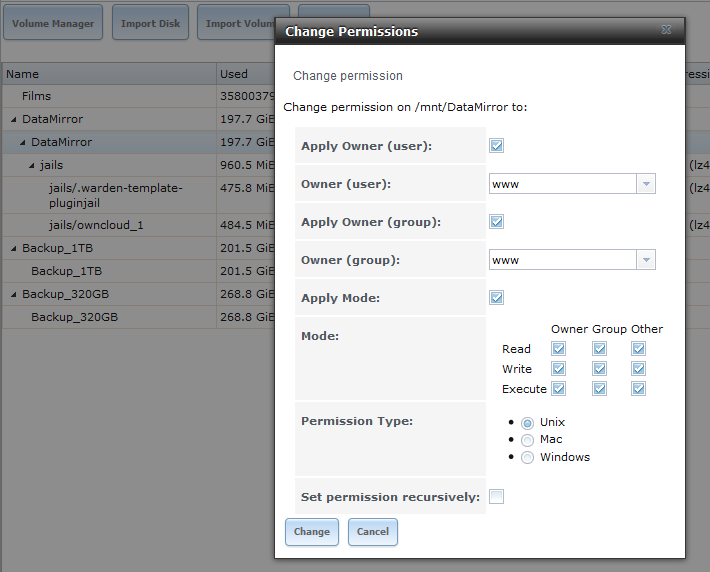Click the Import Disk button

(x=150, y=23)
